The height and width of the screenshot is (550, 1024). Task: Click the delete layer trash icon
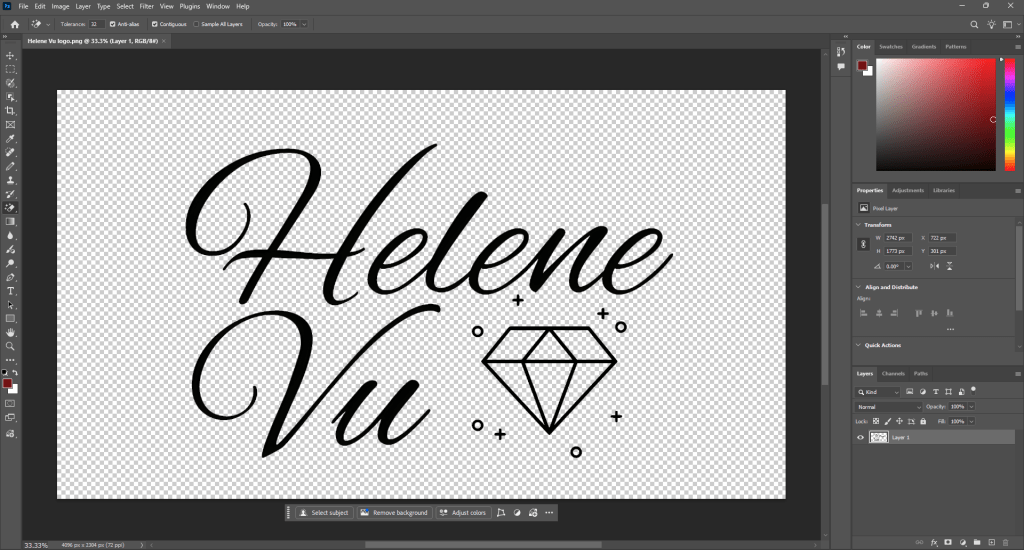tap(1005, 542)
